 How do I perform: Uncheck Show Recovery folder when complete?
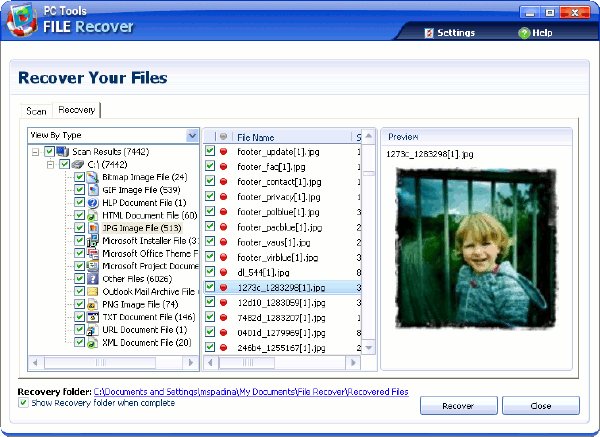[x=23, y=403]
